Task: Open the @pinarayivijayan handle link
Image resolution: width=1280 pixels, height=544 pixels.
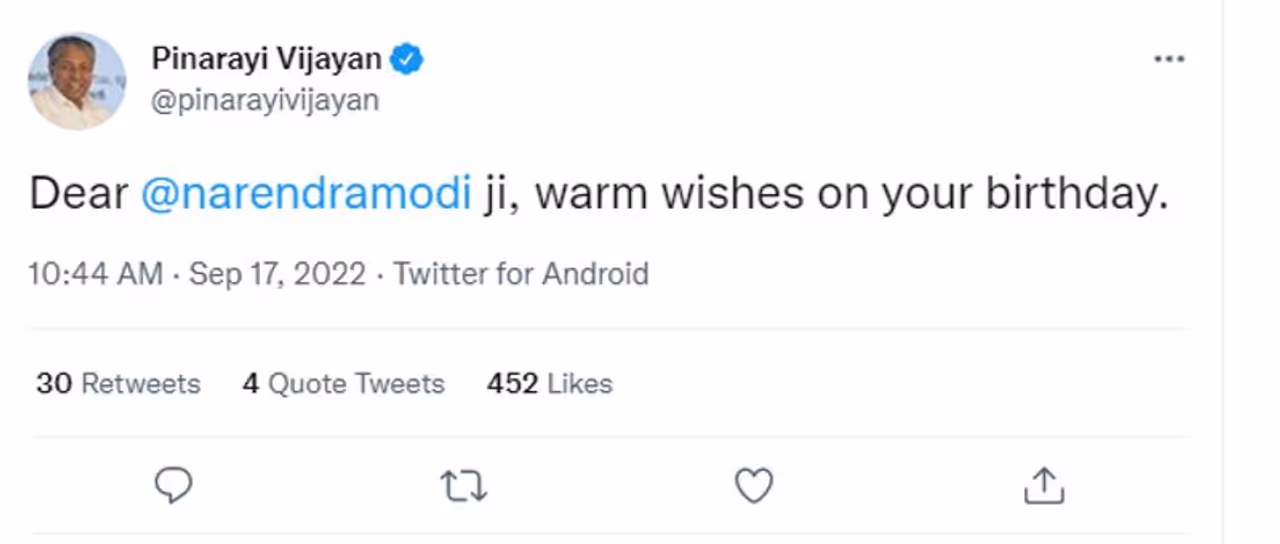Action: click(265, 101)
